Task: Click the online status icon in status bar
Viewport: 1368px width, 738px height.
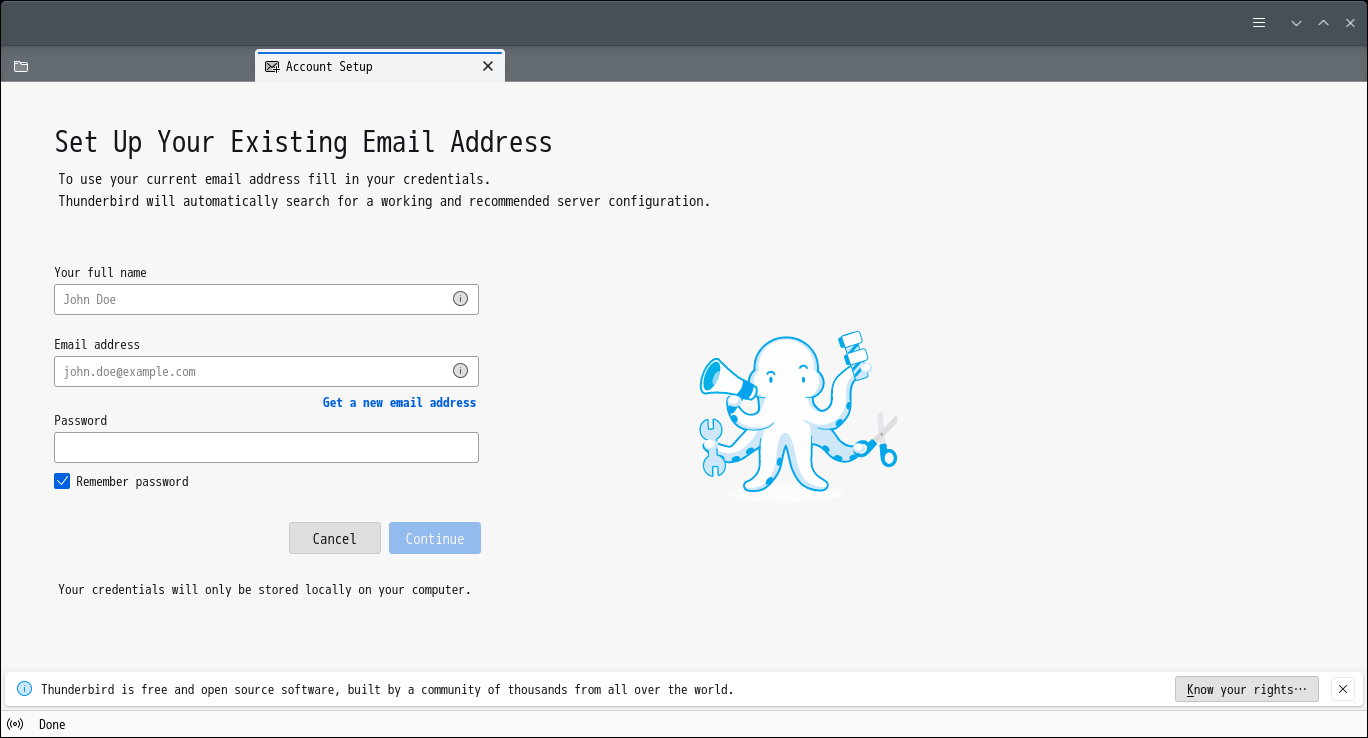Action: click(x=15, y=724)
